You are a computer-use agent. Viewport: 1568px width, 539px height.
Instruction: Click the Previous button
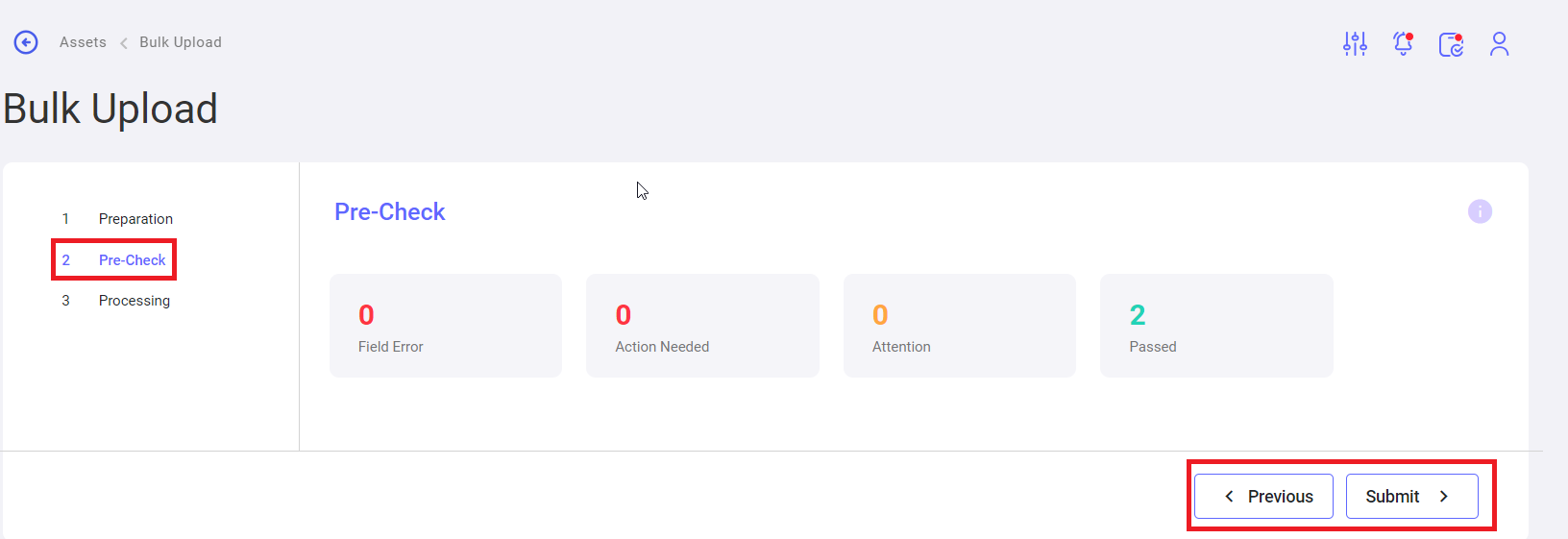click(x=1263, y=497)
